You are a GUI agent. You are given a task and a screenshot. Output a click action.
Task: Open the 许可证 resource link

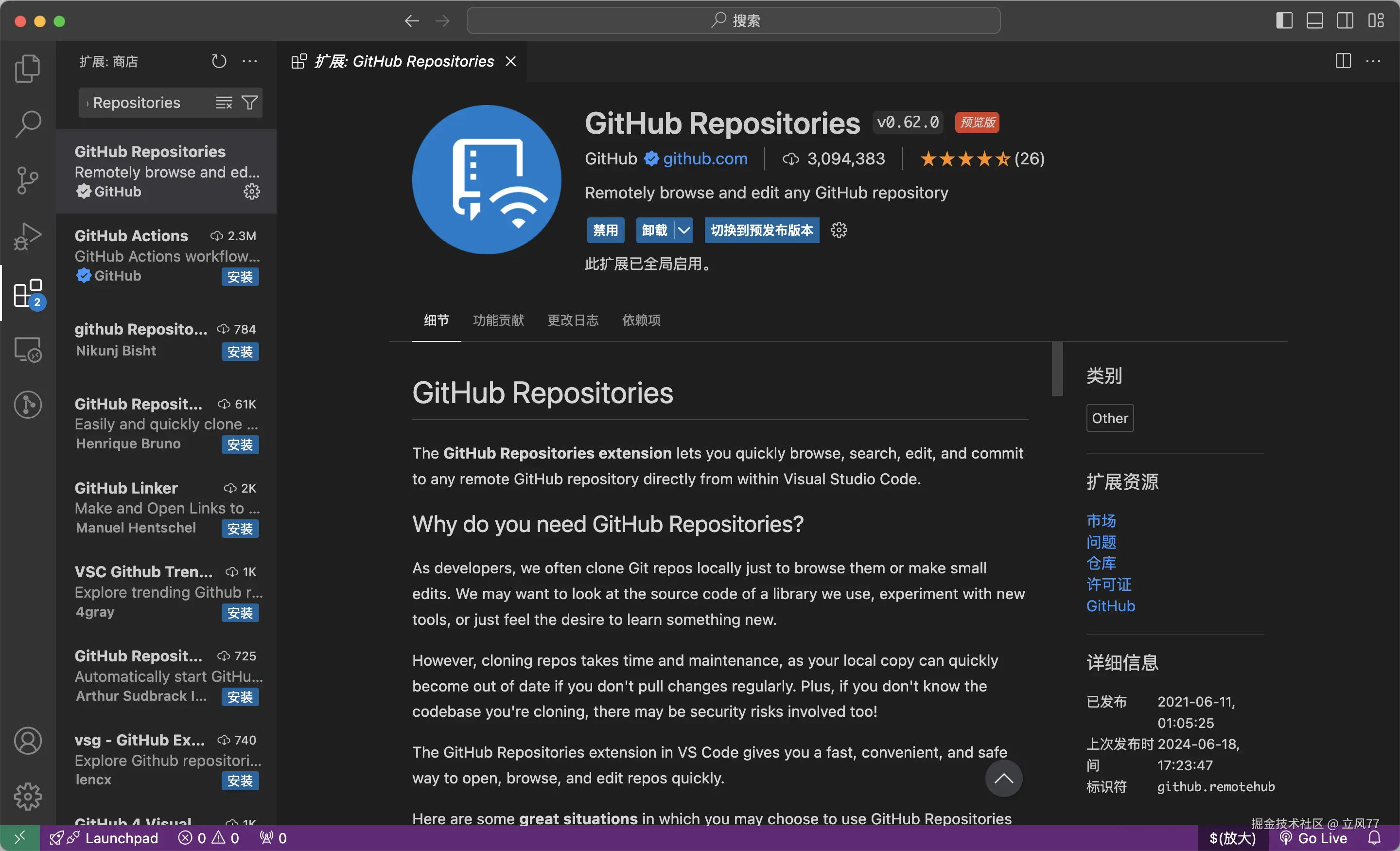coord(1108,585)
